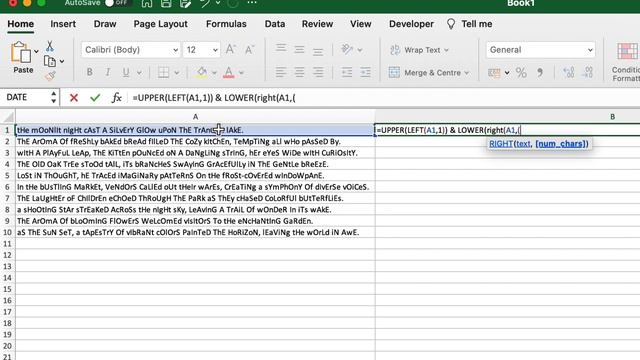640x360 pixels.
Task: Click the Tell me search box
Action: [469, 24]
